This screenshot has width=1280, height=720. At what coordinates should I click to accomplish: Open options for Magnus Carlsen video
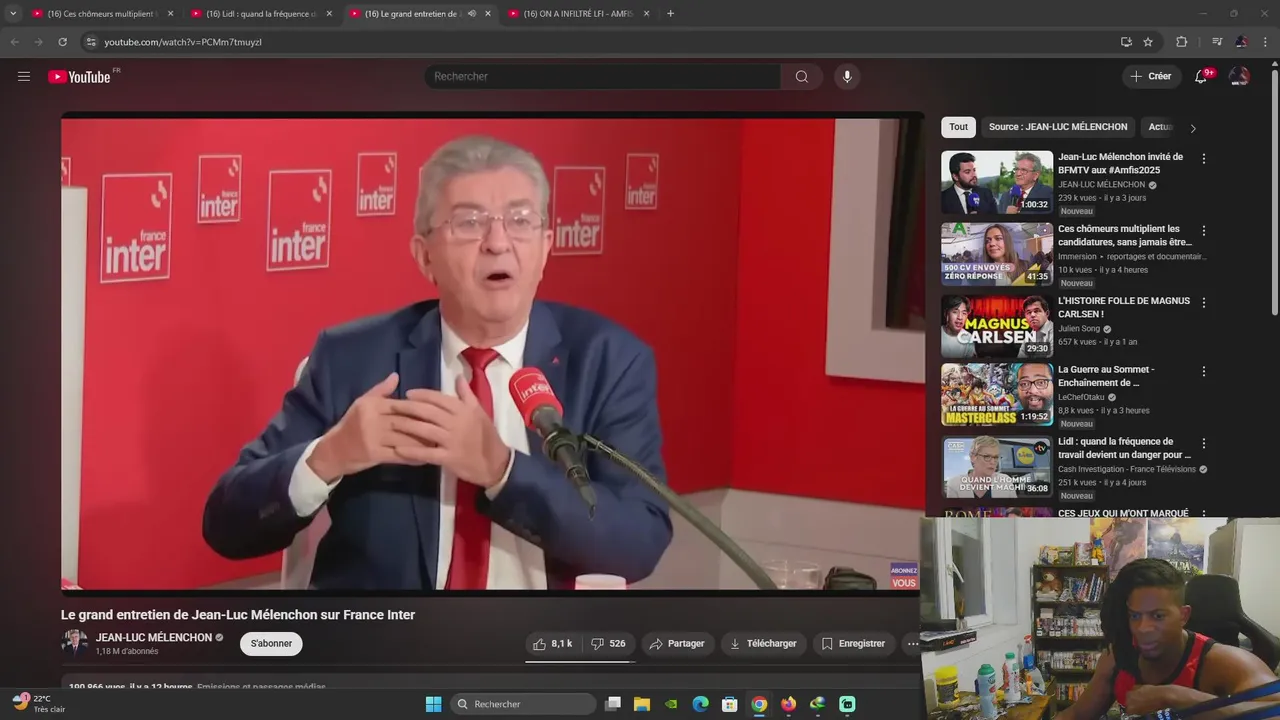[1204, 302]
